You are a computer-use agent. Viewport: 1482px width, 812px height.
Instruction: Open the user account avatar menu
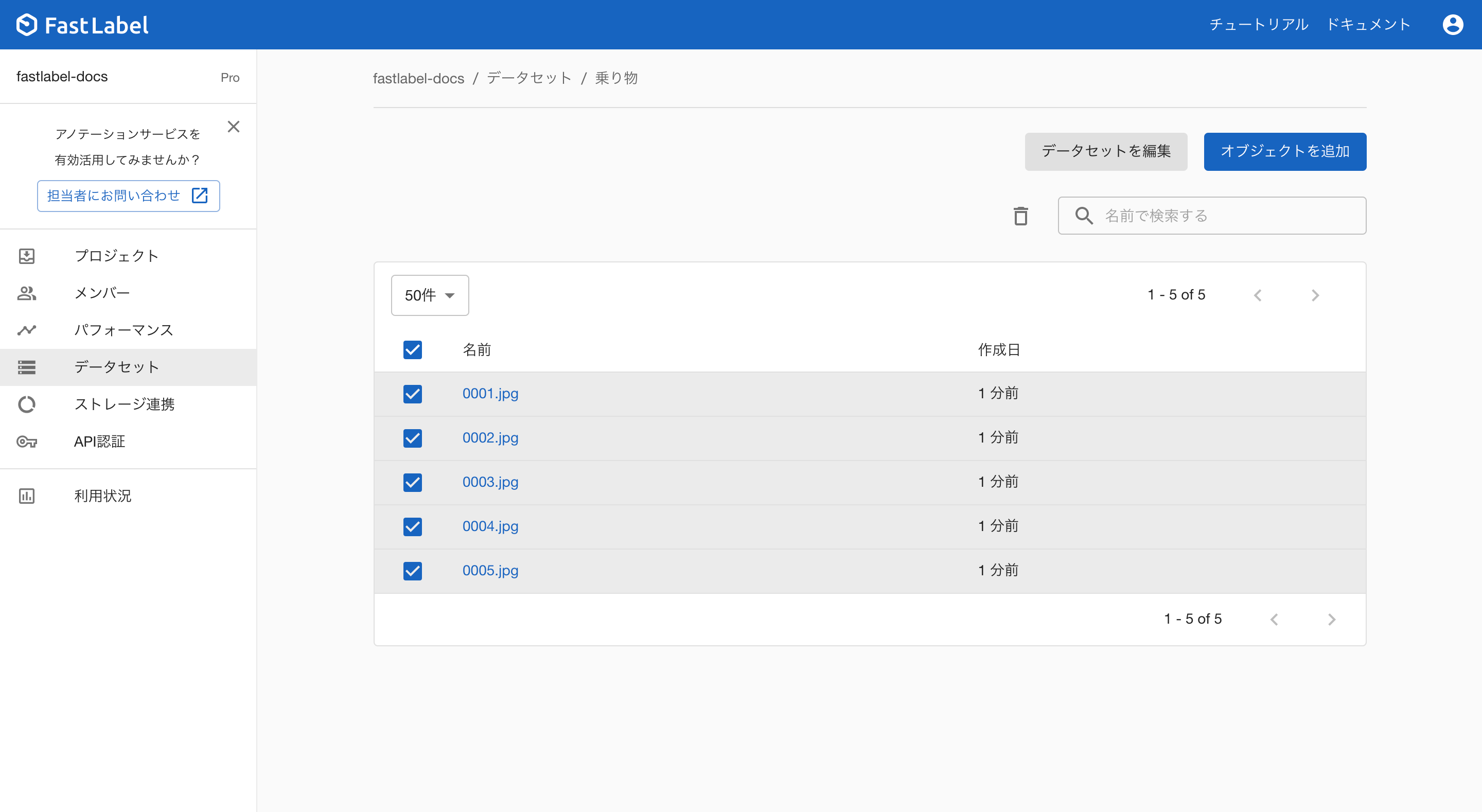click(1452, 25)
